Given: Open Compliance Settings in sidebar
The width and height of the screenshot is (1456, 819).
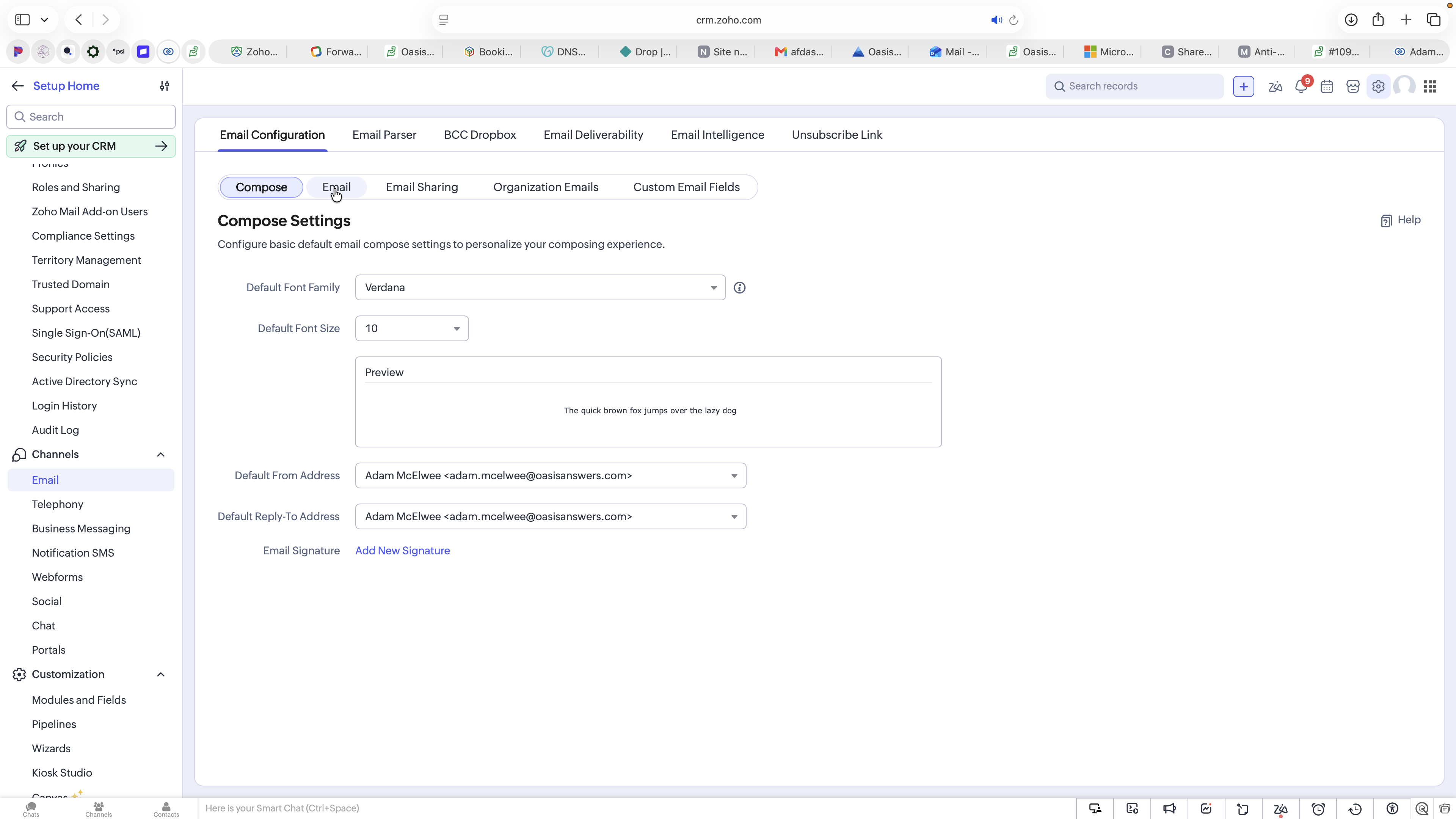Looking at the screenshot, I should (83, 236).
